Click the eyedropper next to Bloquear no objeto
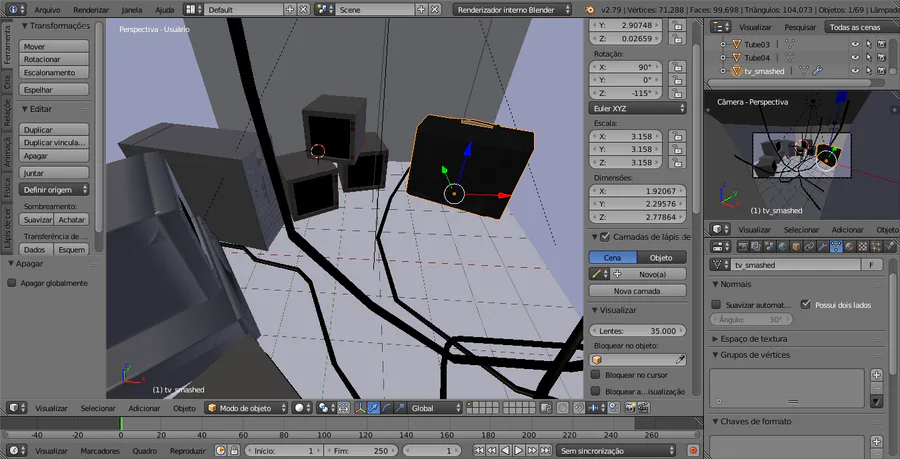 click(680, 360)
